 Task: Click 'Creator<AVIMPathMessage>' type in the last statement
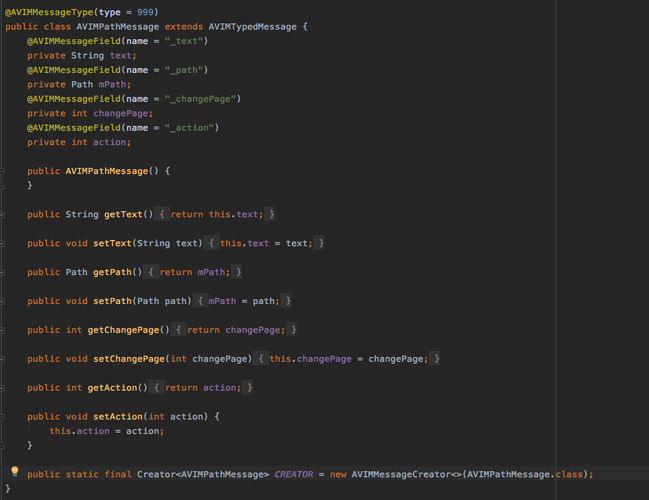tap(203, 474)
